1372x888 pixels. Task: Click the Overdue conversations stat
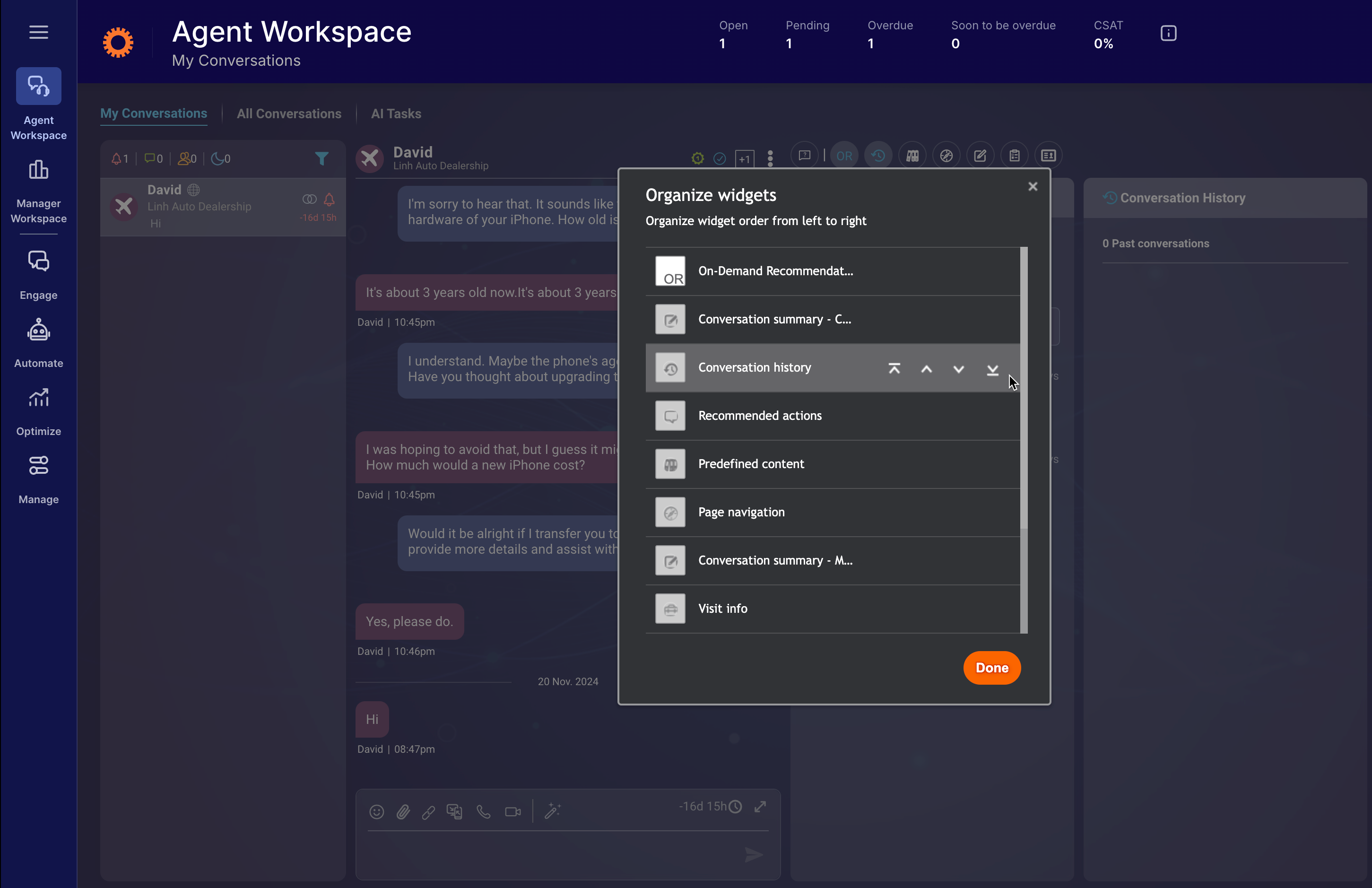point(889,35)
